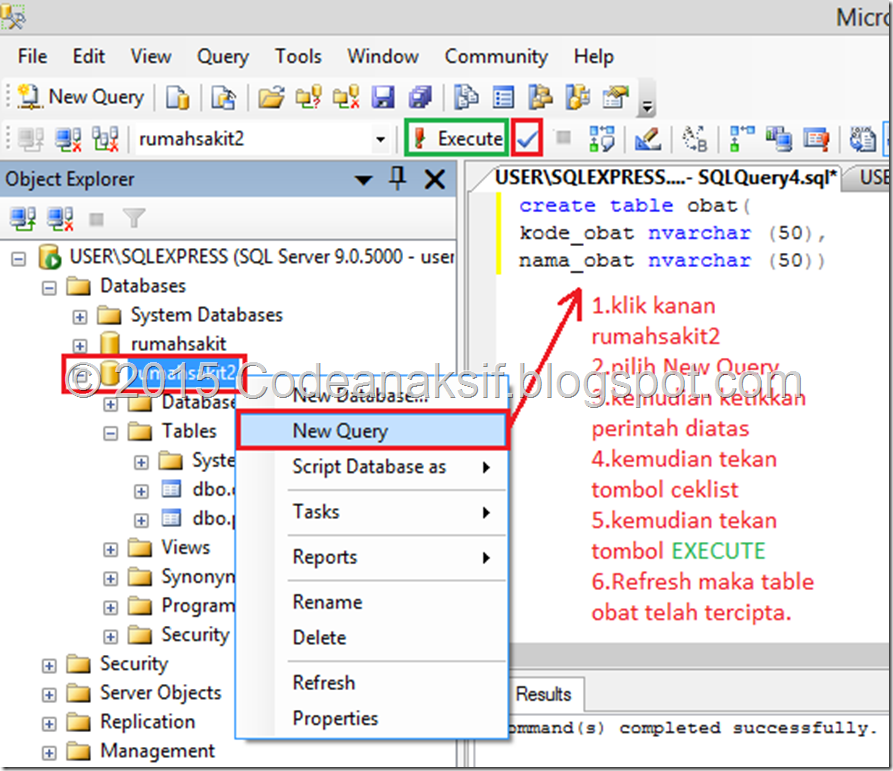Click the Filter funnel icon in Object Explorer
The image size is (893, 771).
[x=134, y=218]
